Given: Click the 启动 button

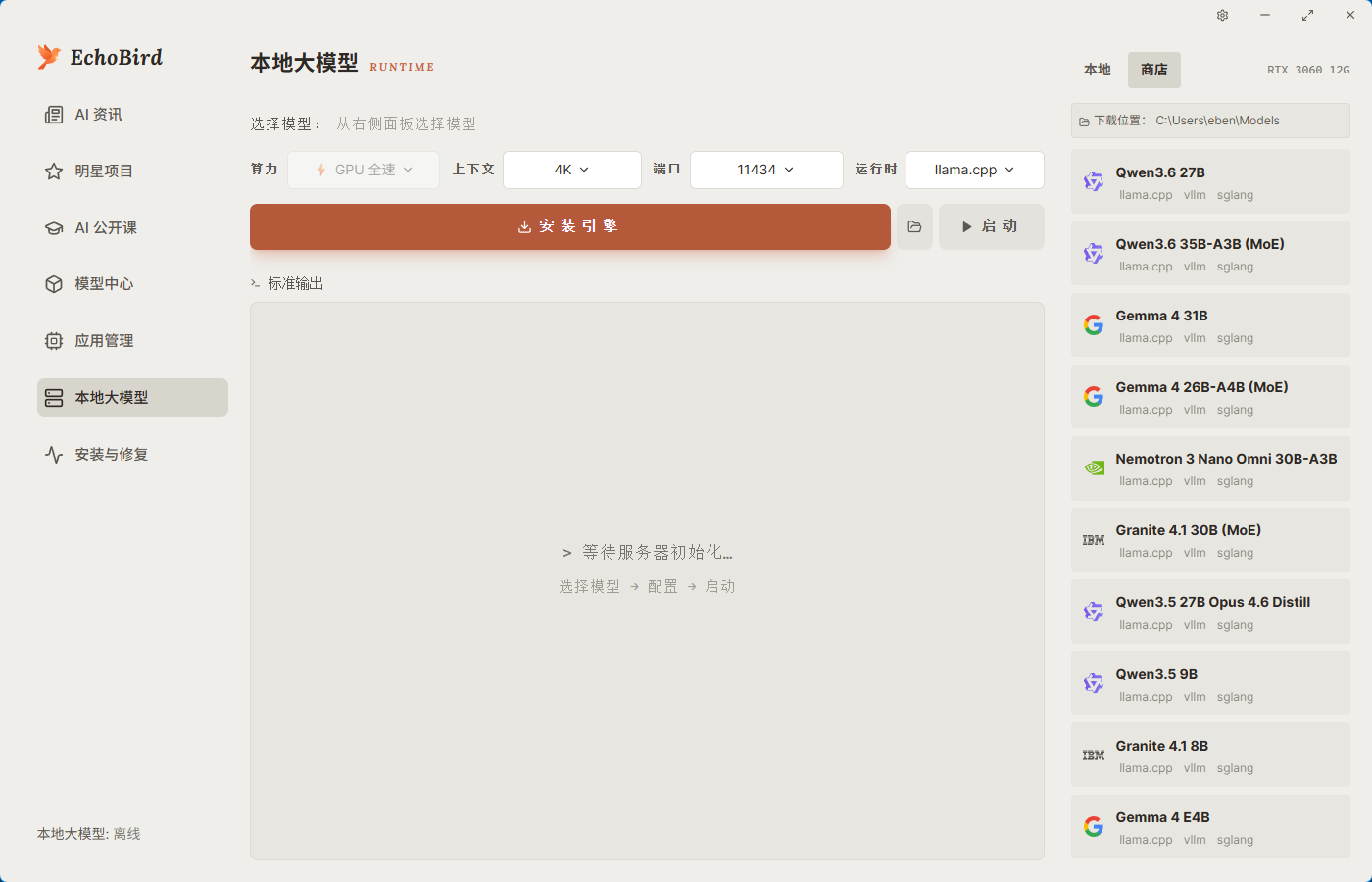Looking at the screenshot, I should (x=992, y=226).
